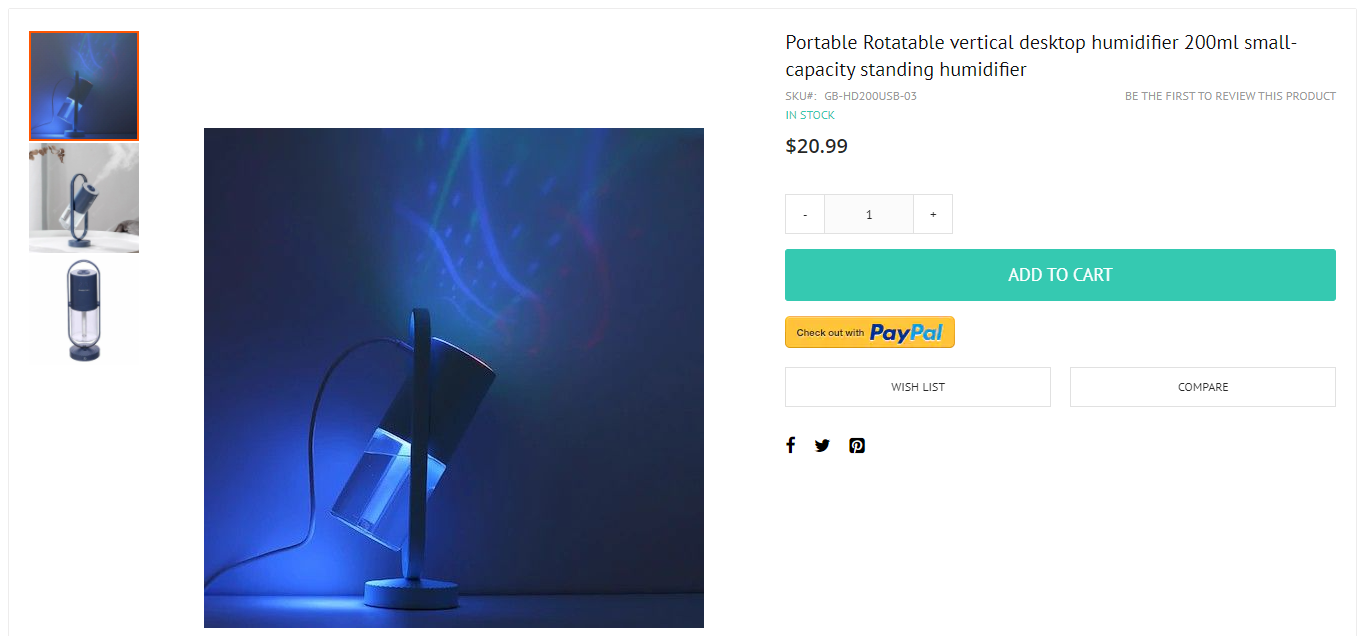This screenshot has width=1365, height=636.
Task: Pin the product on Pinterest
Action: click(857, 445)
